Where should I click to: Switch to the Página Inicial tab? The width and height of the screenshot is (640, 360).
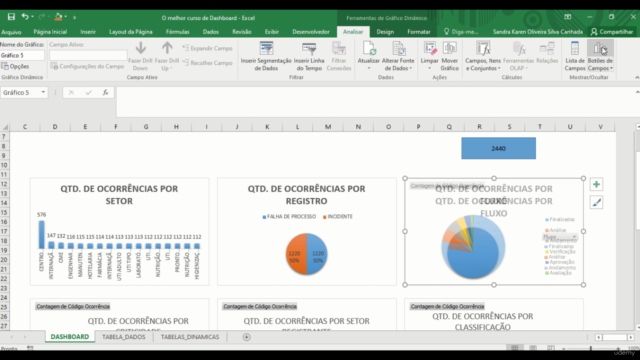(50, 32)
